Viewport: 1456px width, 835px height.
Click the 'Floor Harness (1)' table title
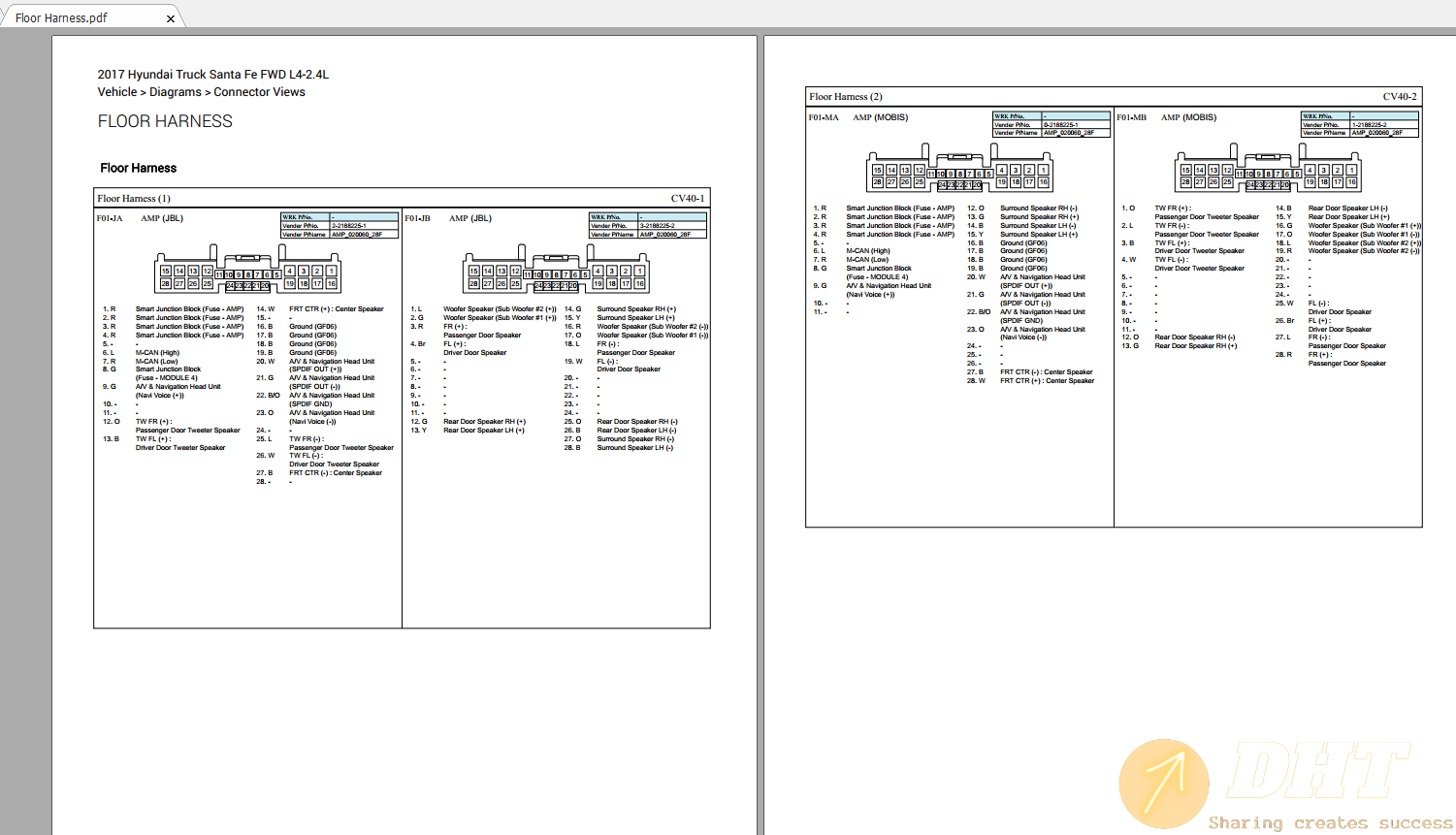tap(134, 199)
